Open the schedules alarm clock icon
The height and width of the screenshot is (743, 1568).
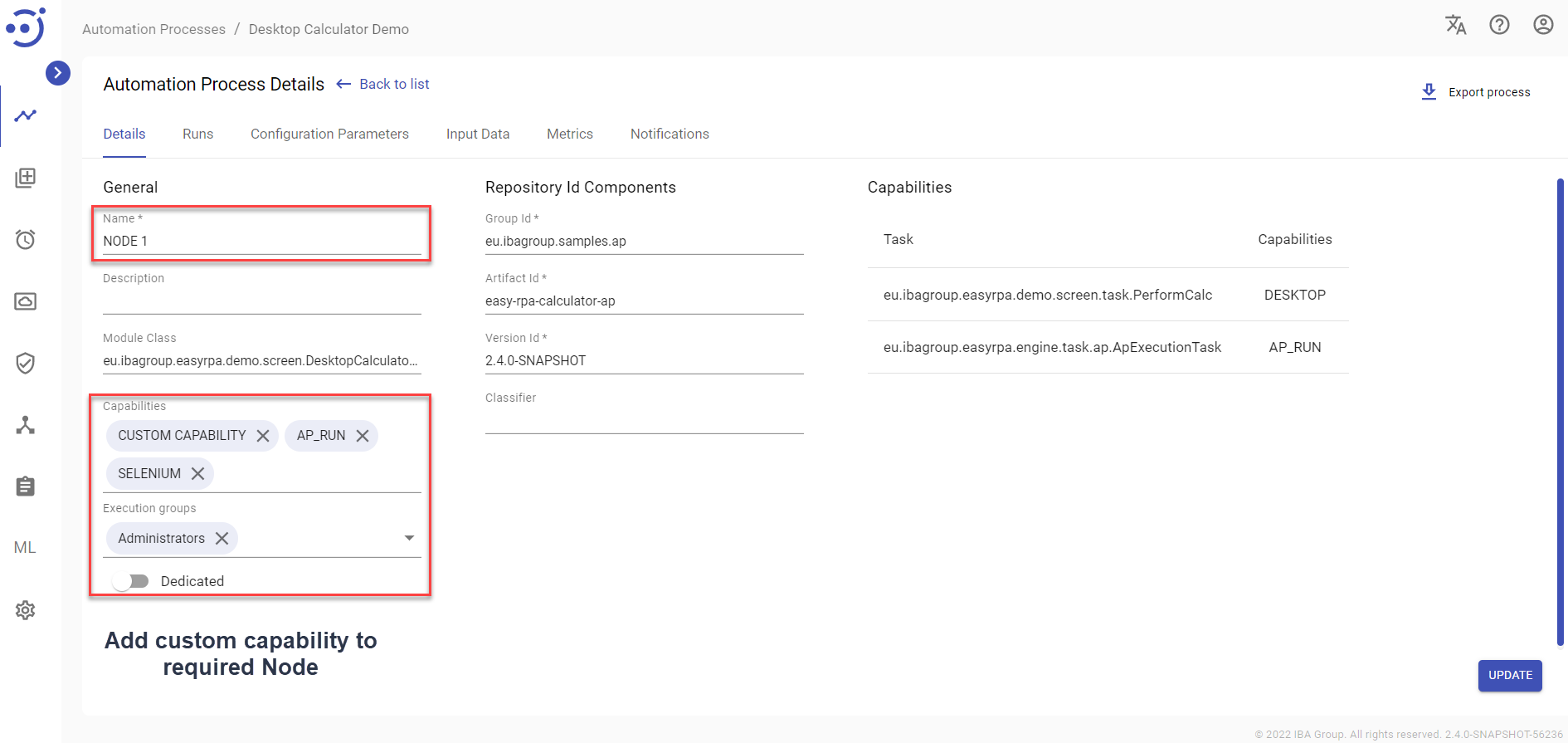(x=25, y=240)
